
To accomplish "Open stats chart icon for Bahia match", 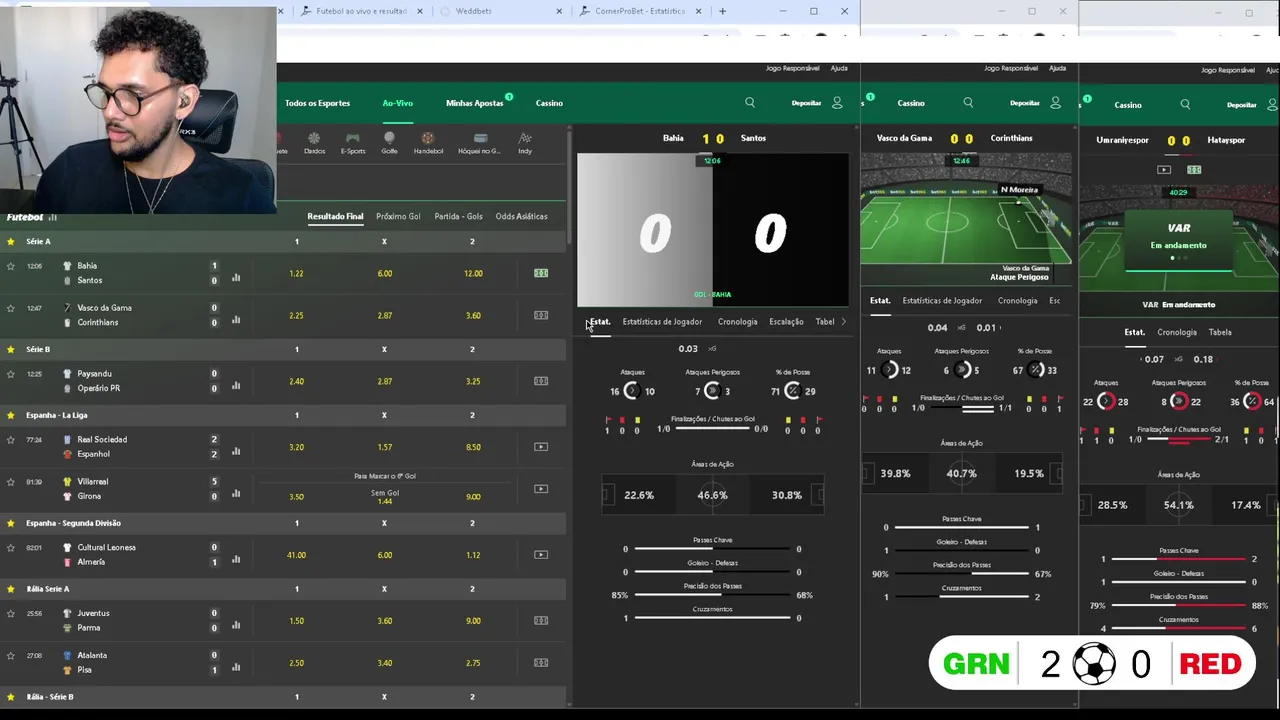I will (x=236, y=278).
